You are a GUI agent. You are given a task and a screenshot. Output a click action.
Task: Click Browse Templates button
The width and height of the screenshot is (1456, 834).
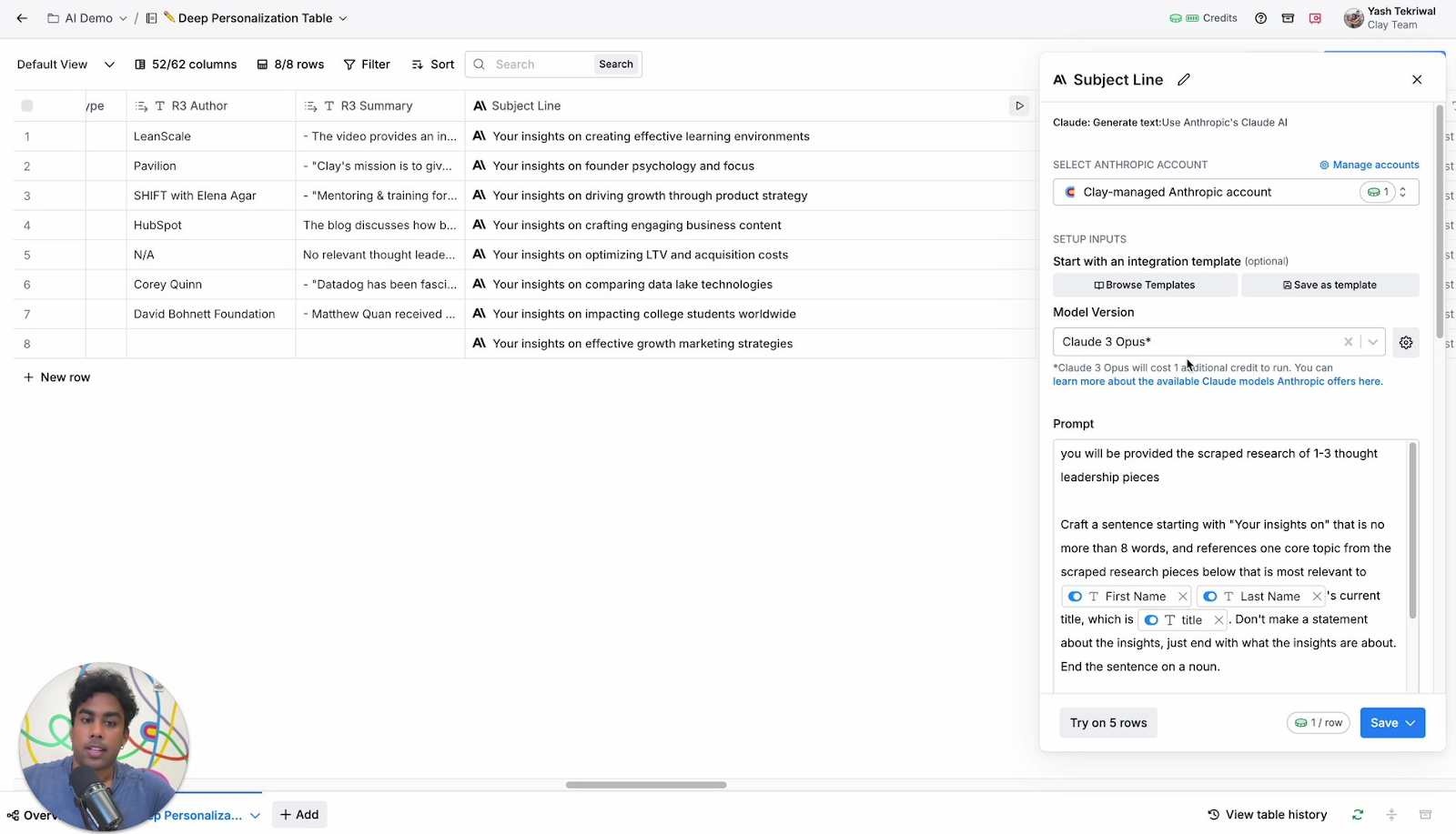click(x=1145, y=285)
